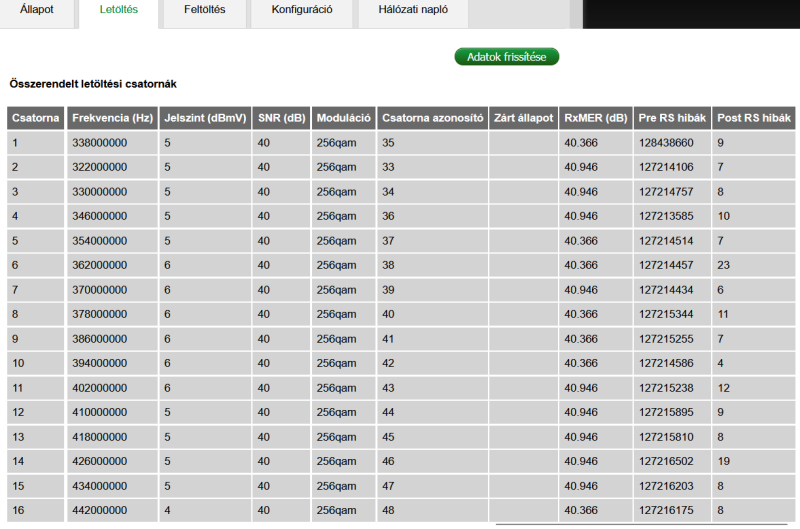The width and height of the screenshot is (800, 529).
Task: Select channel identifier cell 35
Action: pyautogui.click(x=433, y=143)
